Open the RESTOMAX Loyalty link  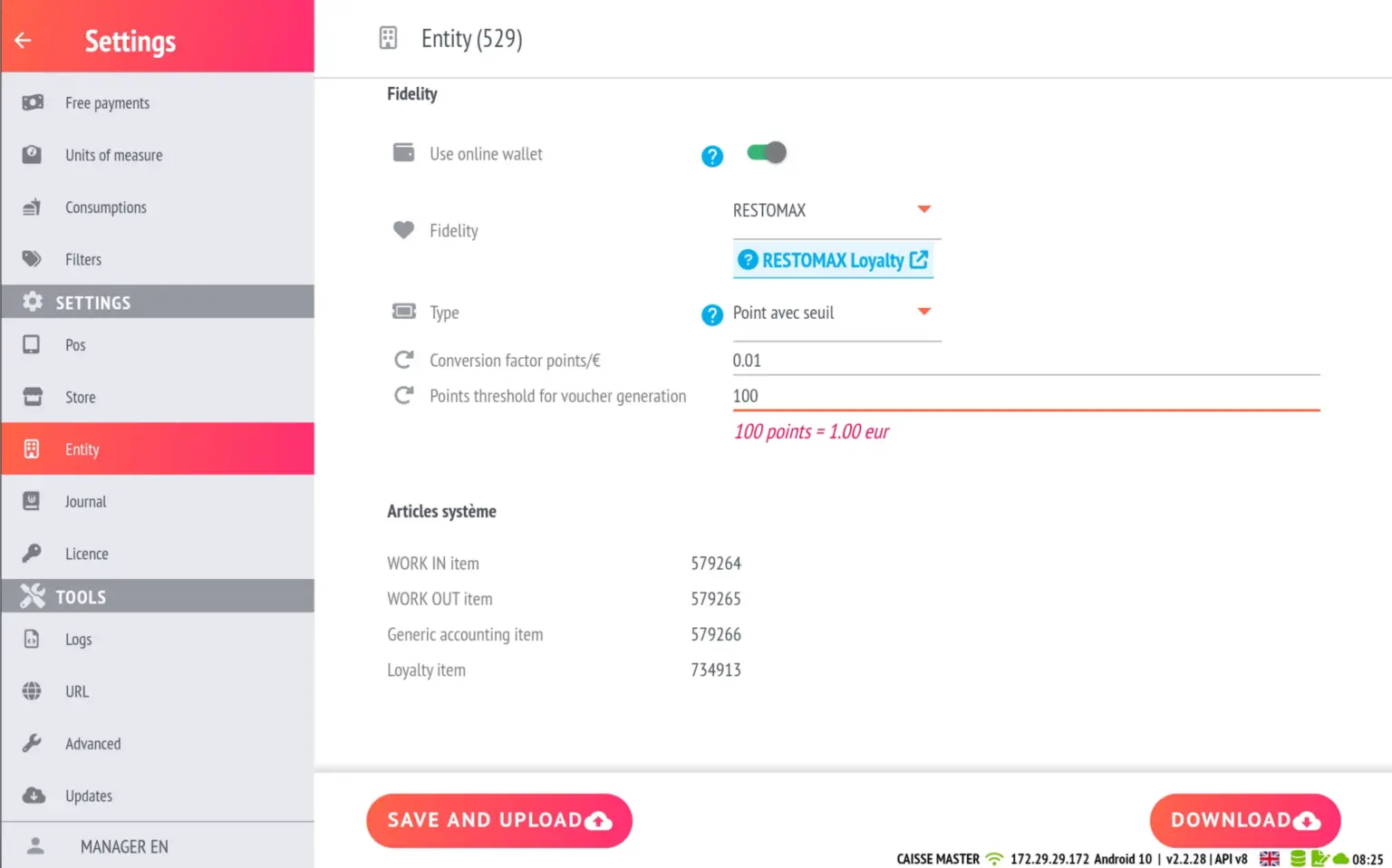pos(833,260)
